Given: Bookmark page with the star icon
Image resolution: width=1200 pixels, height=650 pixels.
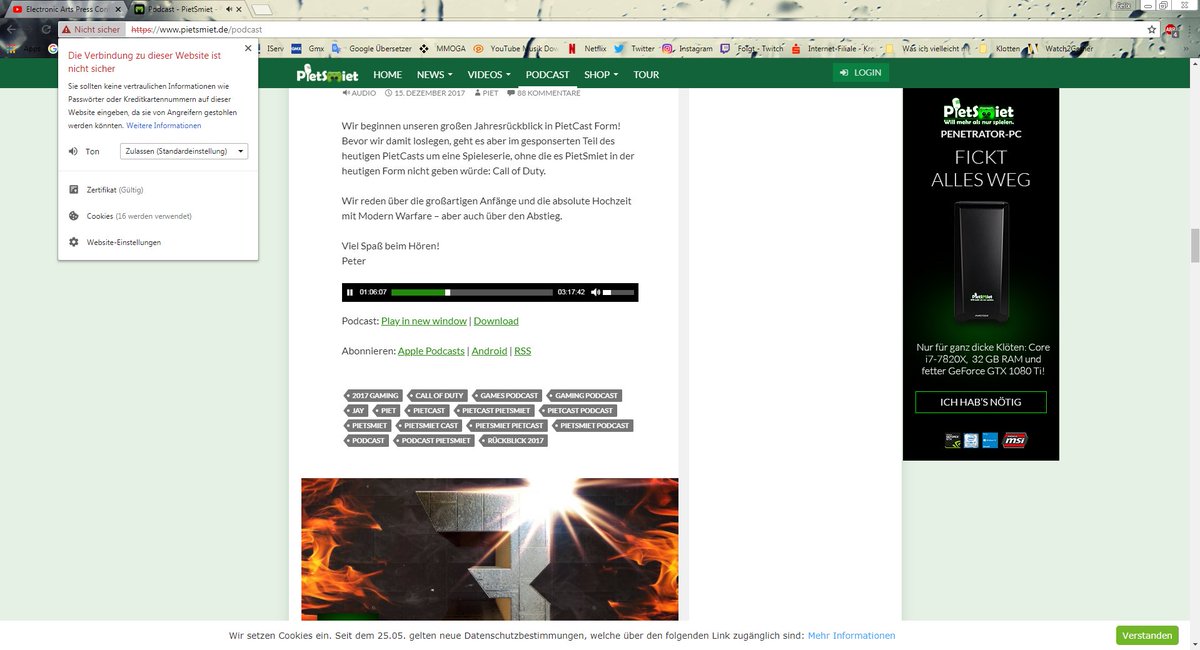Looking at the screenshot, I should click(1151, 30).
